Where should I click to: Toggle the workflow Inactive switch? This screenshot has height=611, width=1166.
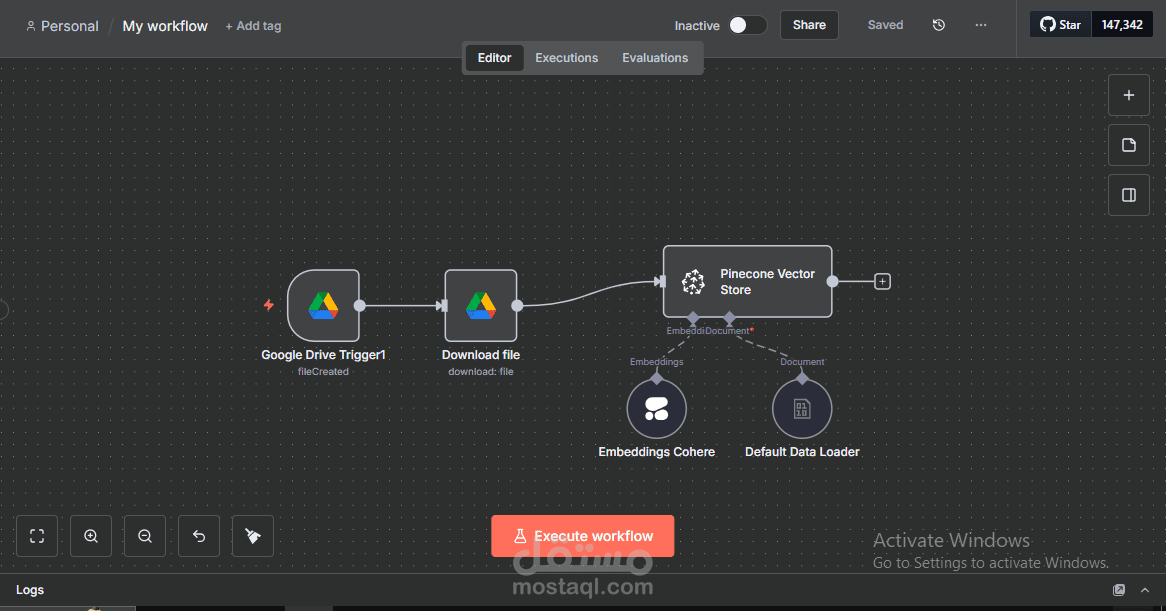pos(747,25)
